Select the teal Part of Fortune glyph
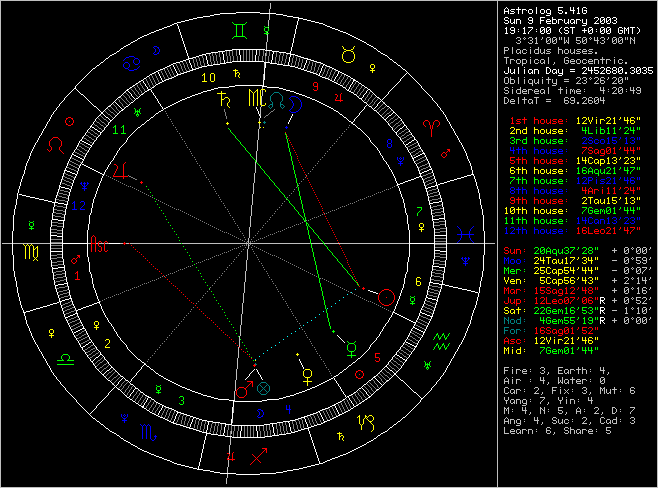This screenshot has width=658, height=488. pyautogui.click(x=263, y=389)
